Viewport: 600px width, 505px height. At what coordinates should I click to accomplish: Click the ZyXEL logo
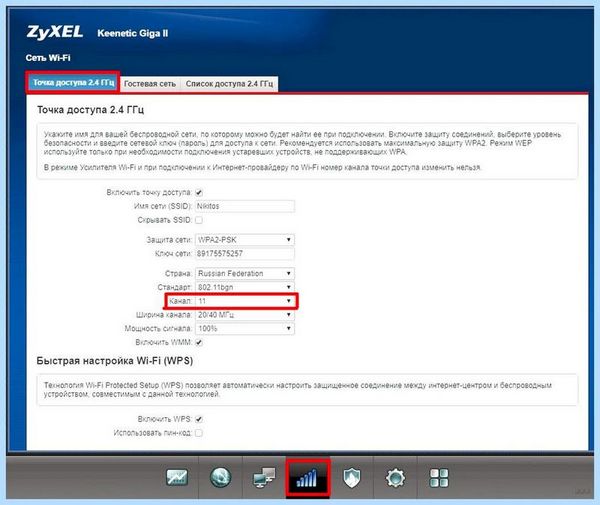[54, 33]
